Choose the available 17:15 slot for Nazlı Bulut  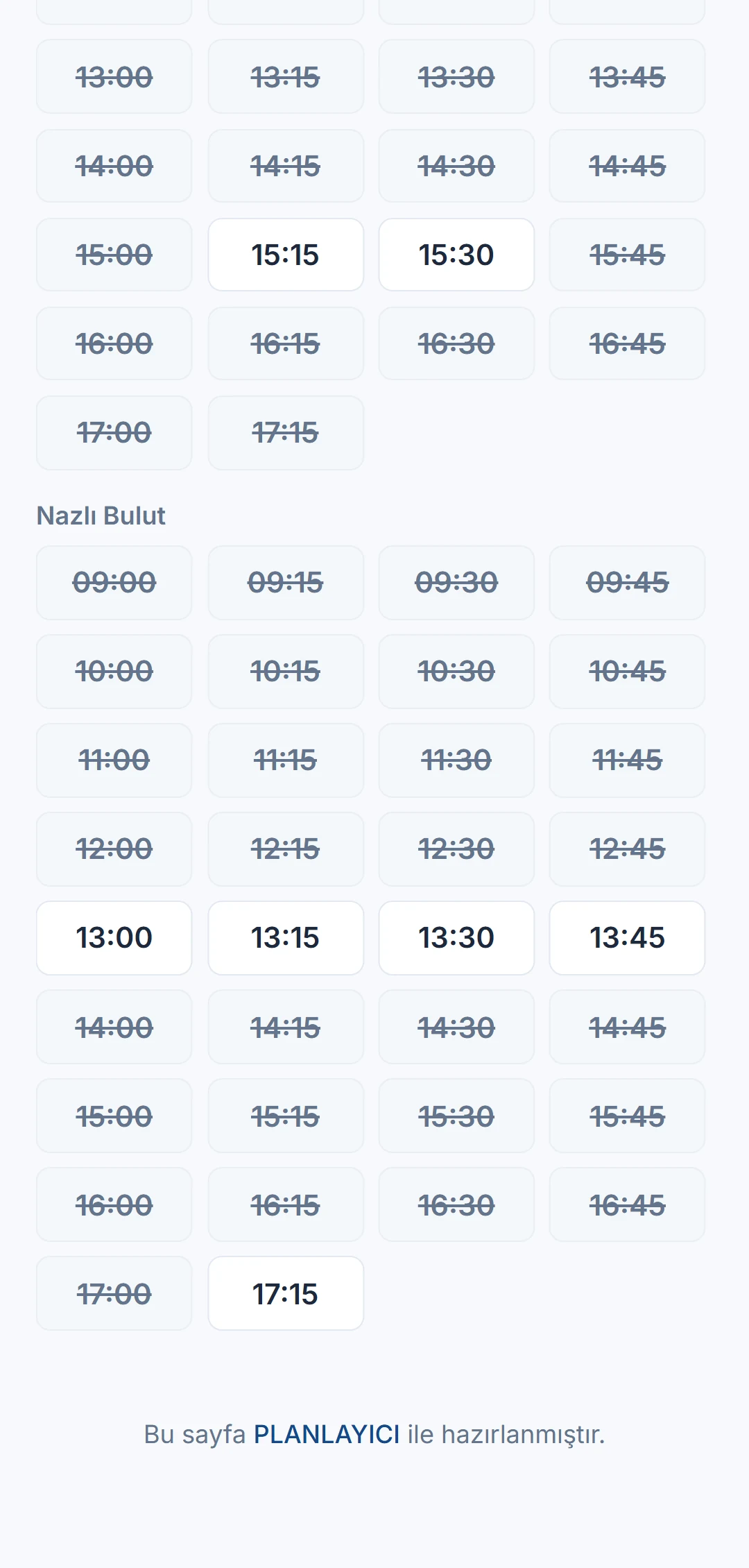(x=286, y=1293)
